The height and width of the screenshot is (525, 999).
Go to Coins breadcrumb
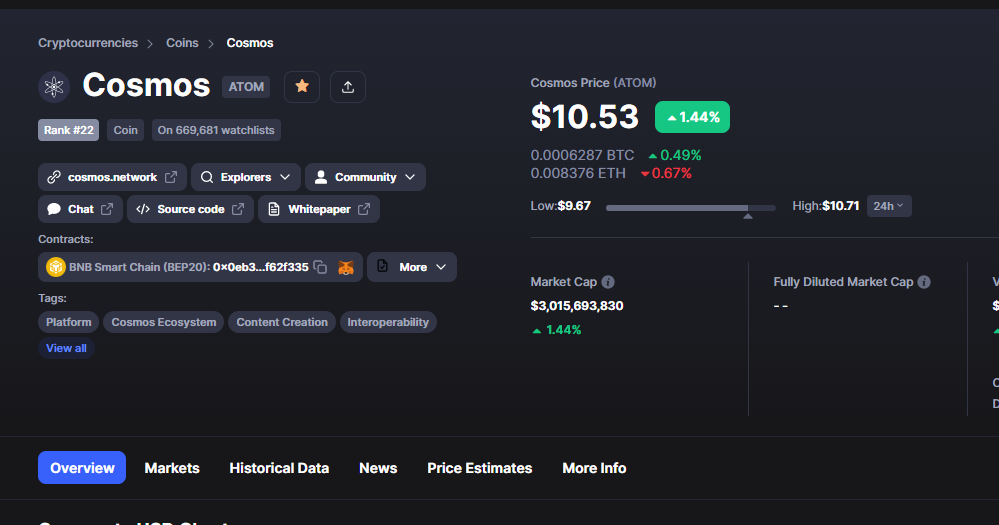pos(182,43)
